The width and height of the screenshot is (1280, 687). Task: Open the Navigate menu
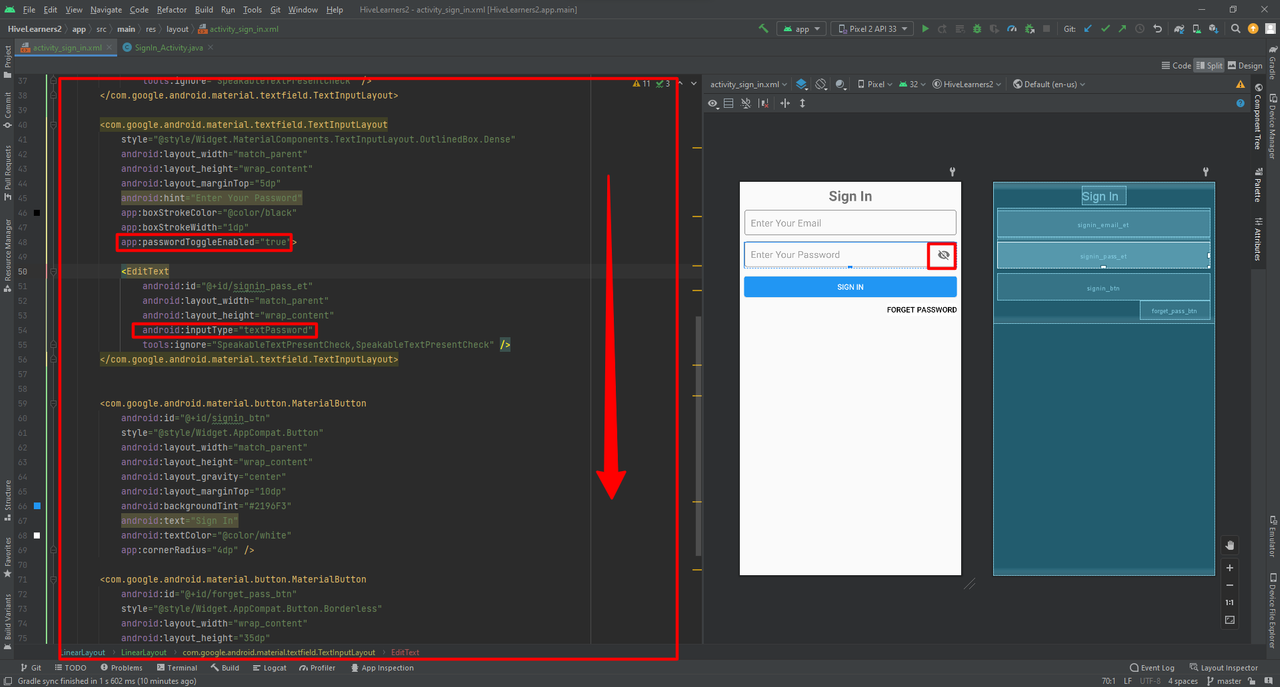click(x=106, y=9)
